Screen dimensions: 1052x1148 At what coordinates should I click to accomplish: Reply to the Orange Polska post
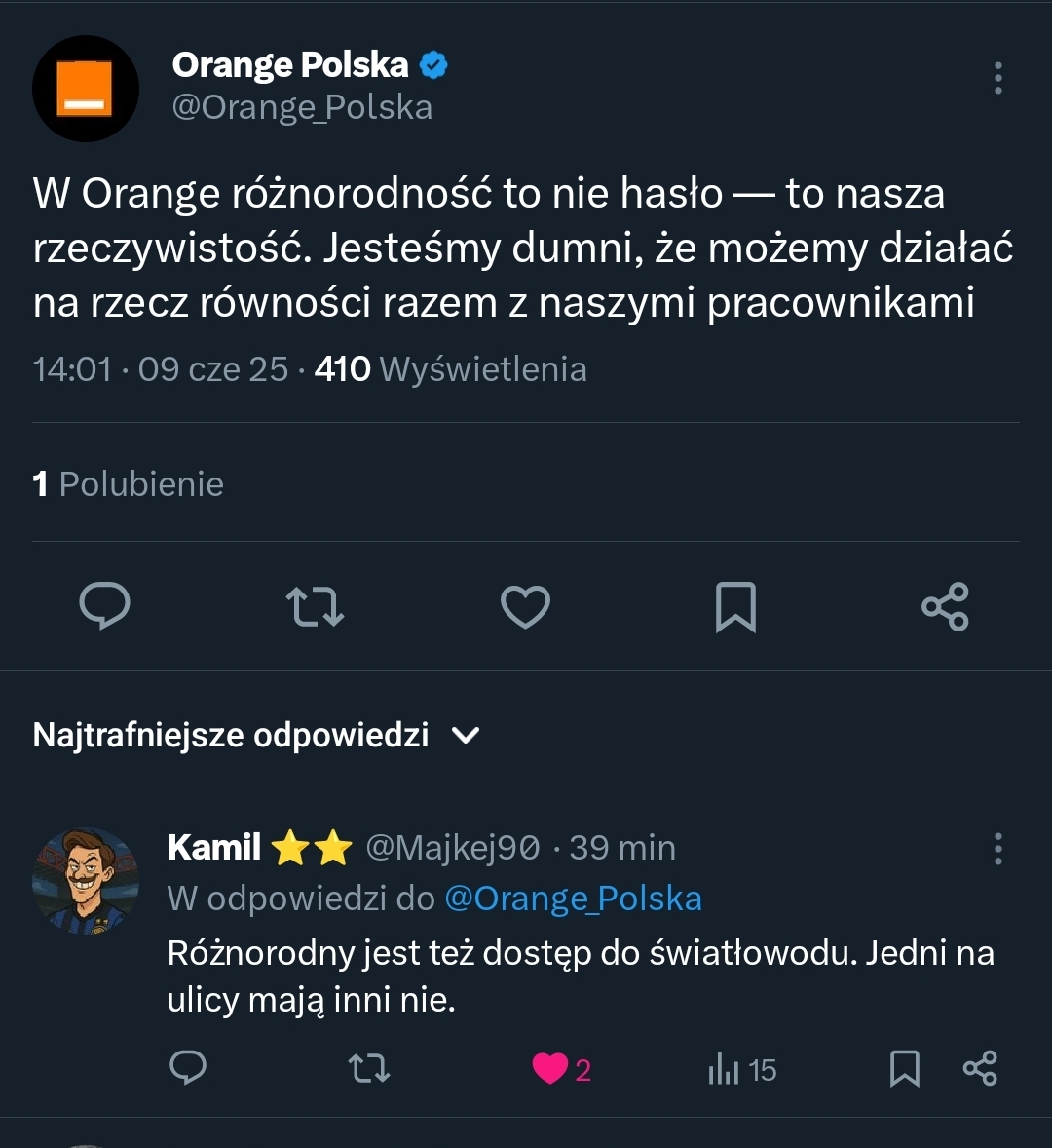click(104, 606)
